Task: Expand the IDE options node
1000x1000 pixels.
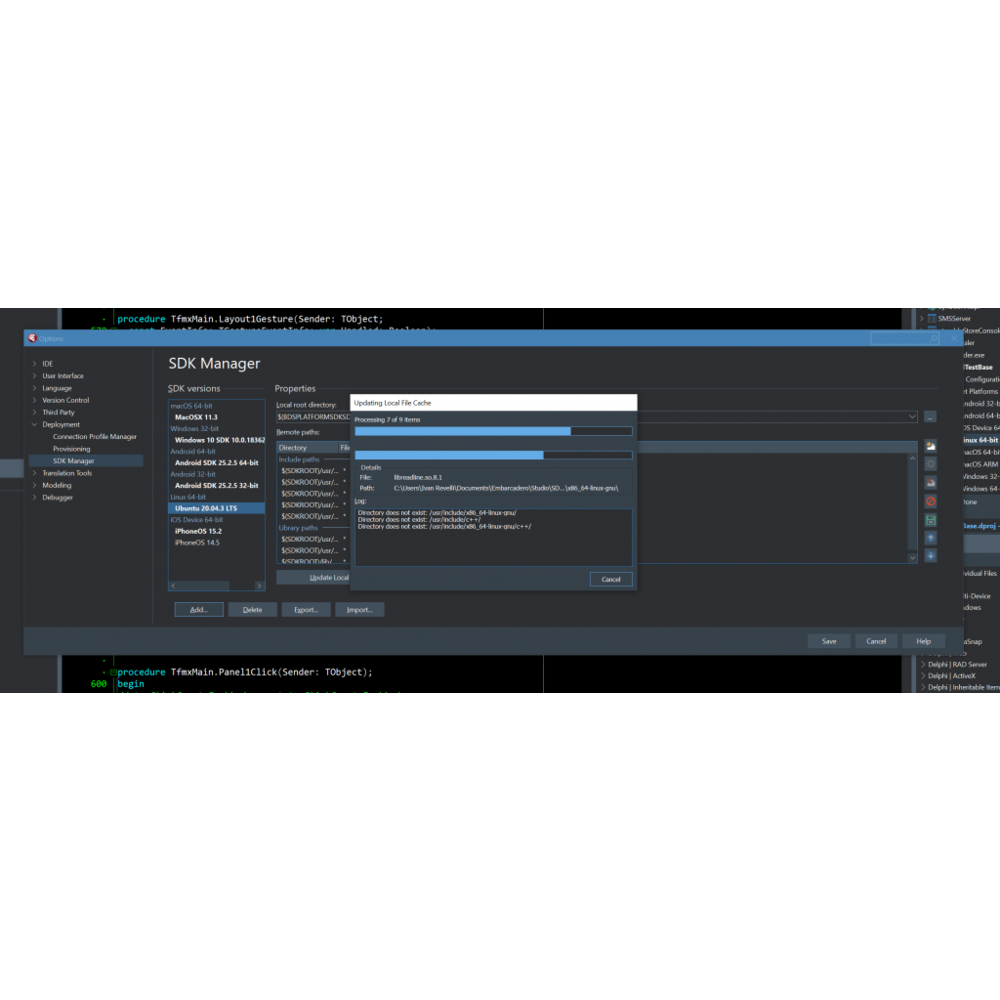Action: coord(35,364)
